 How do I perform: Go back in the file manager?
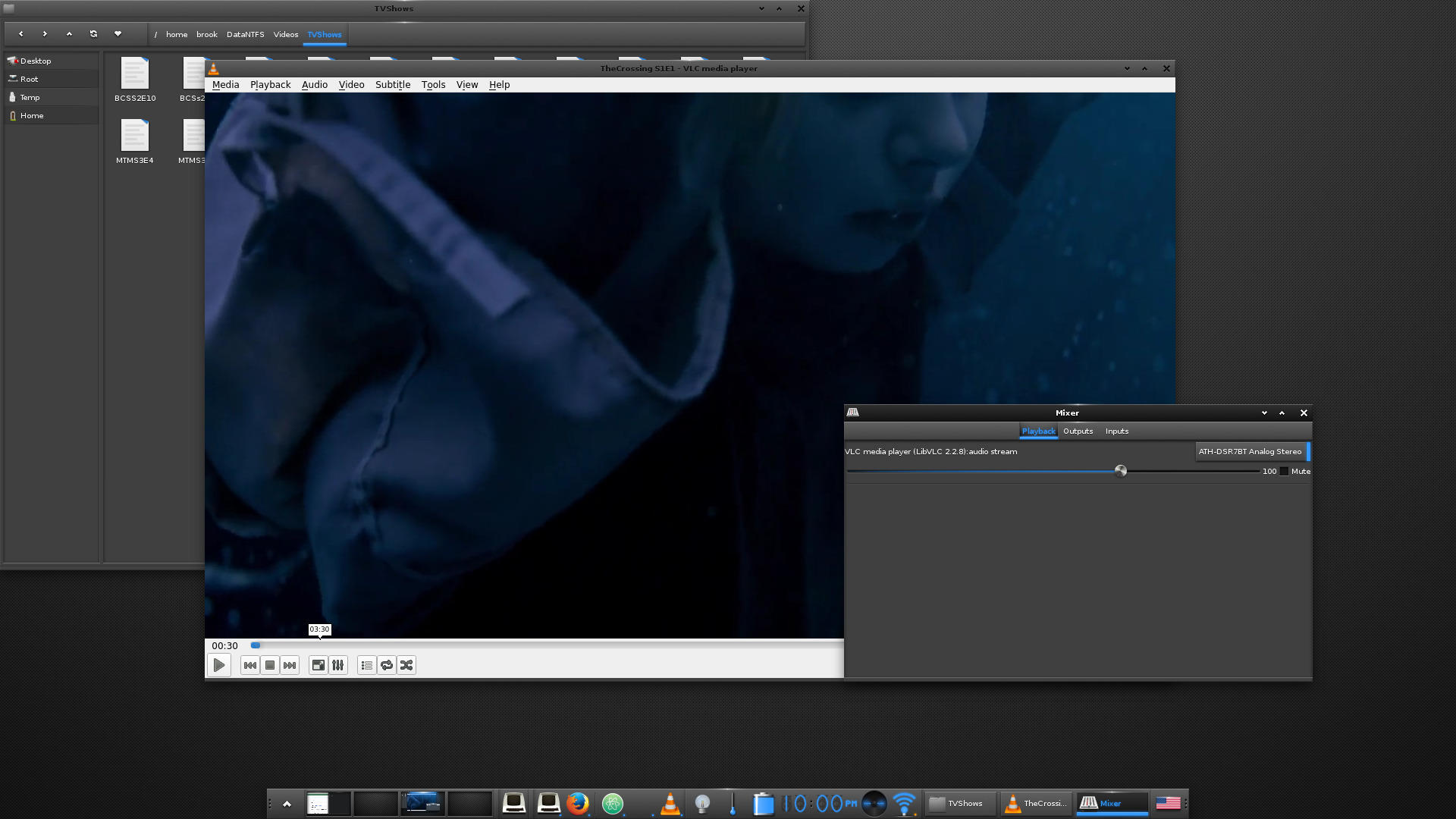[x=20, y=34]
